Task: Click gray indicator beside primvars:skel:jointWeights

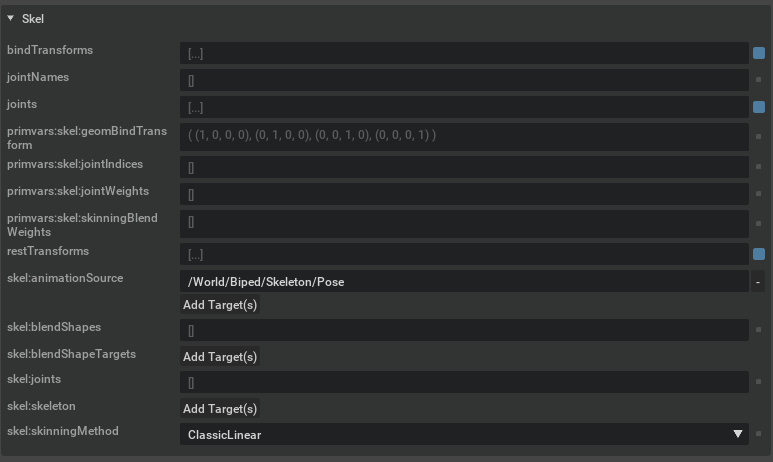Action: pos(759,194)
